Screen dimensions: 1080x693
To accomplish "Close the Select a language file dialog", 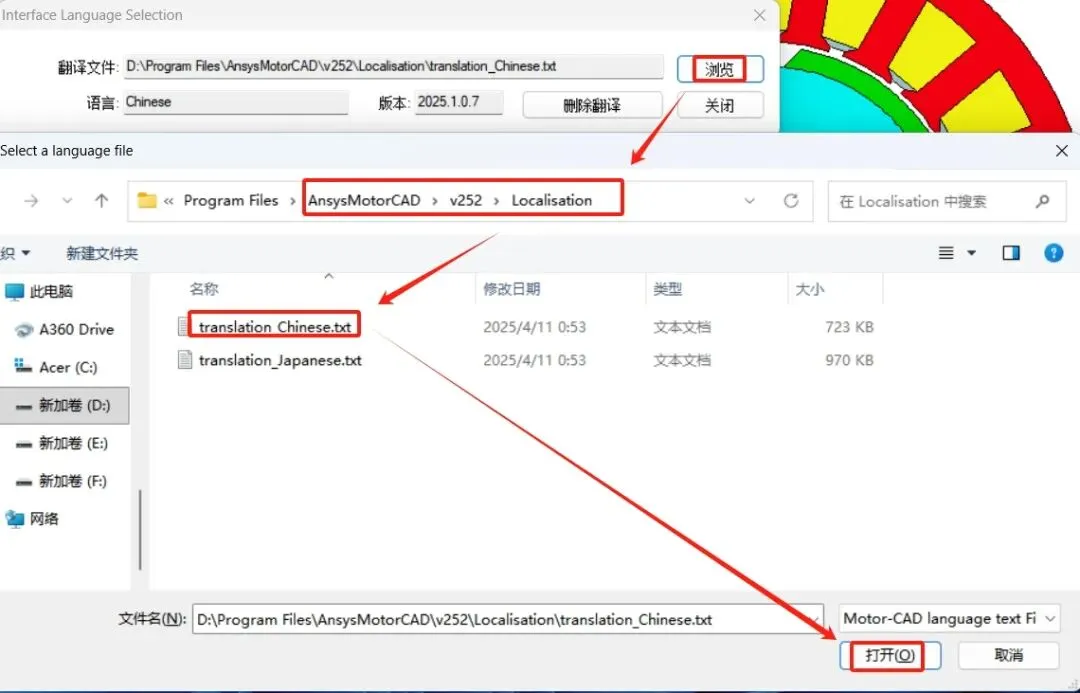I will pos(1061,151).
